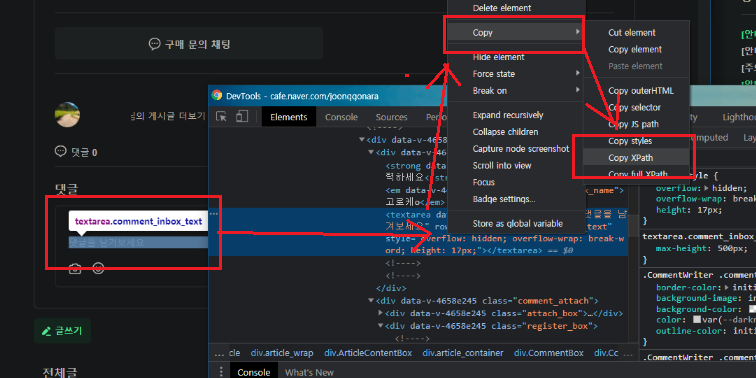Click the camera attach icon under comment box
Screen dimensions: 756x378
75,269
